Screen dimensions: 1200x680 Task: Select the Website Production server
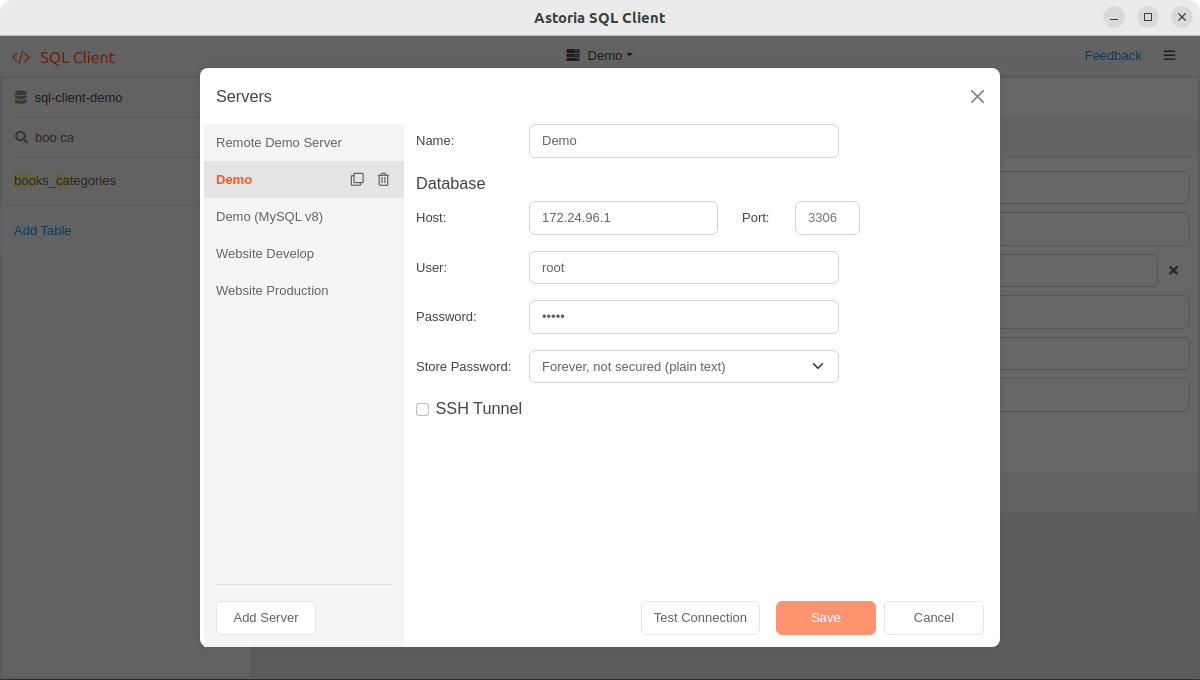coord(272,290)
